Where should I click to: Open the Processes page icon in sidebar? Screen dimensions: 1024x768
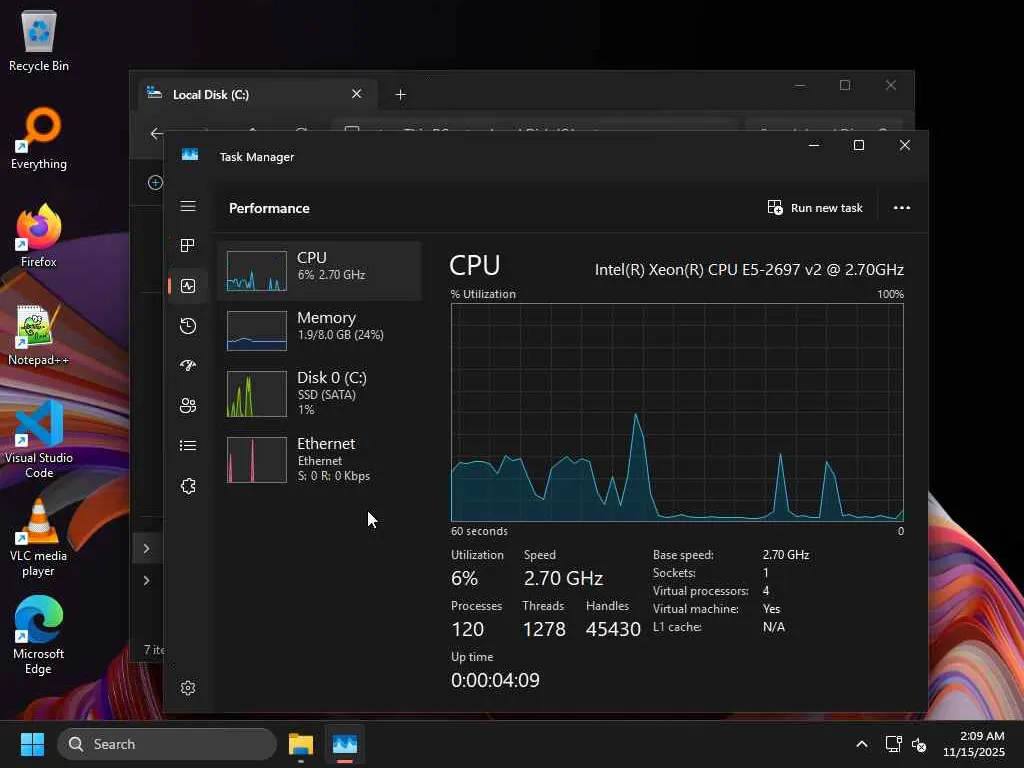(x=188, y=246)
